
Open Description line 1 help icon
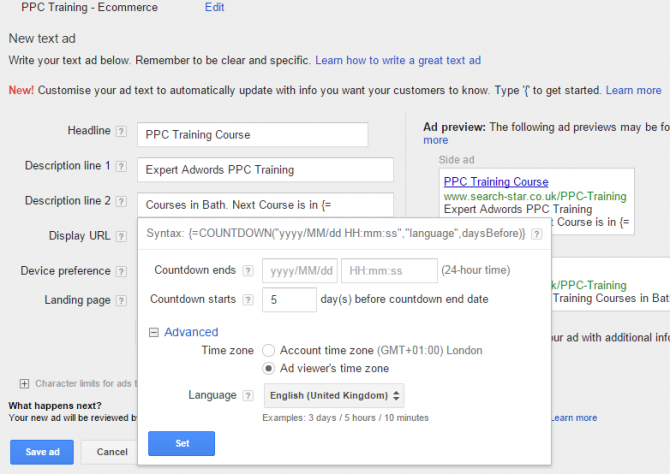[x=121, y=166]
